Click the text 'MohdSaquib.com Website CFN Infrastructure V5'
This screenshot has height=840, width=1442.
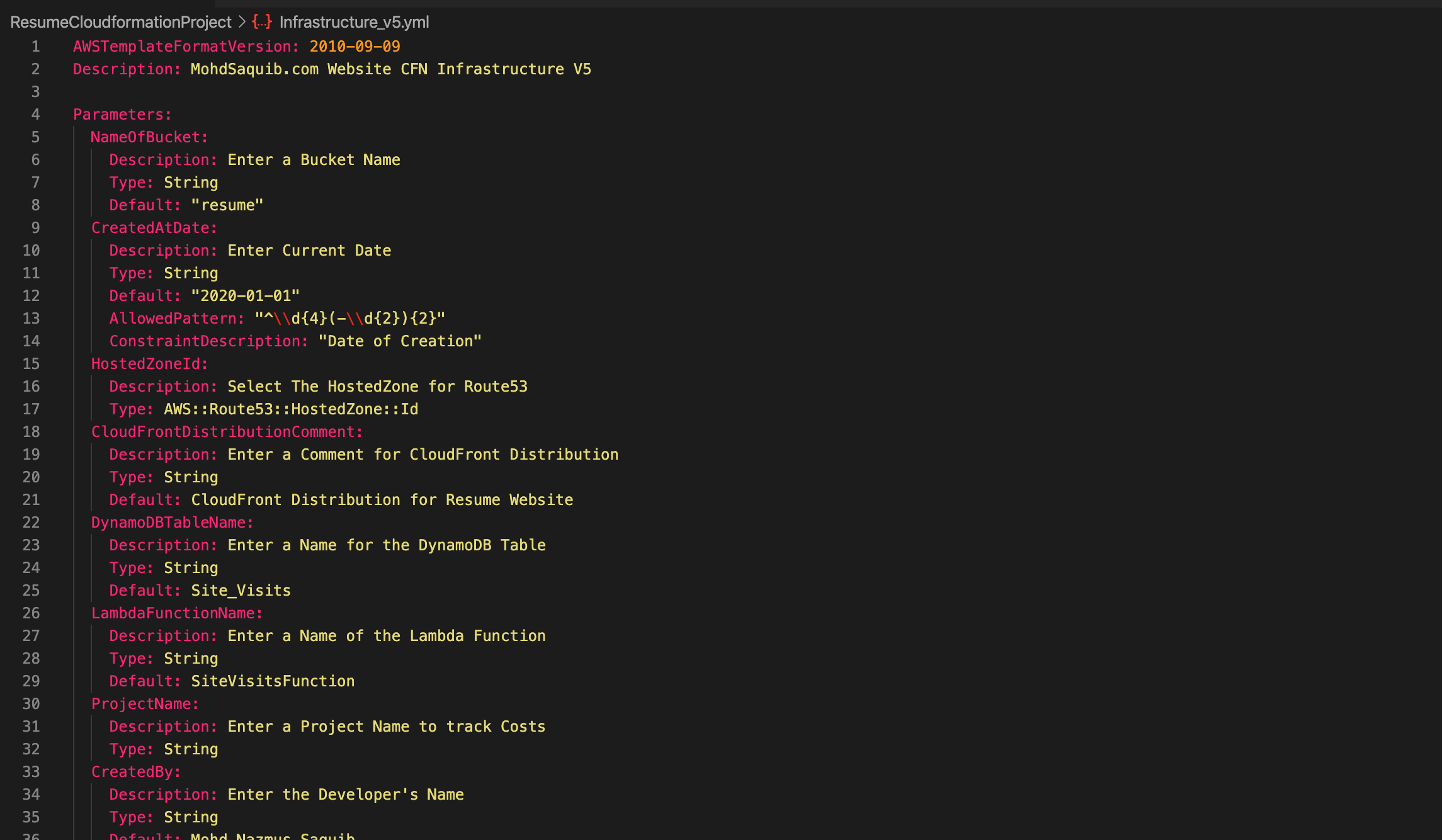coord(391,69)
